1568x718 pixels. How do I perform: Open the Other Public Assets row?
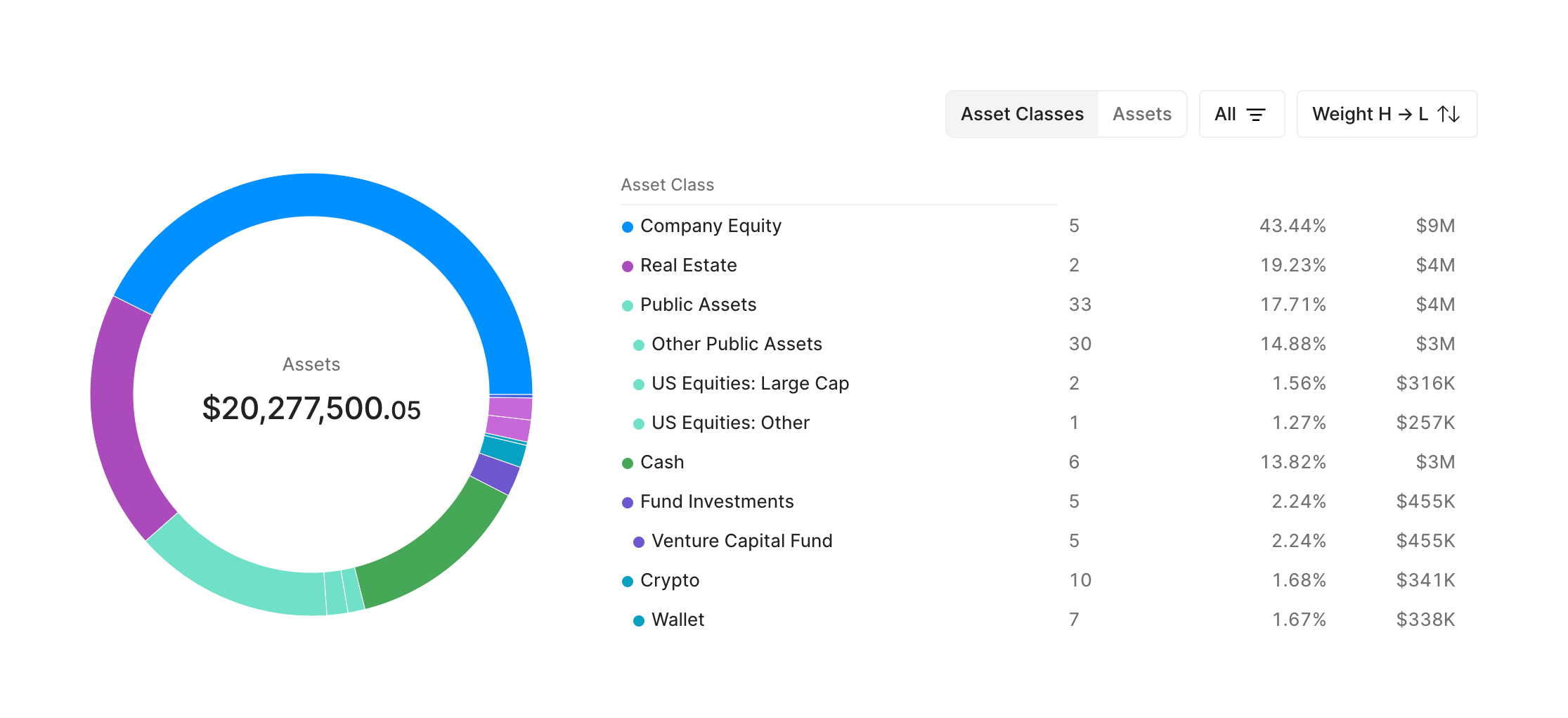pos(737,344)
